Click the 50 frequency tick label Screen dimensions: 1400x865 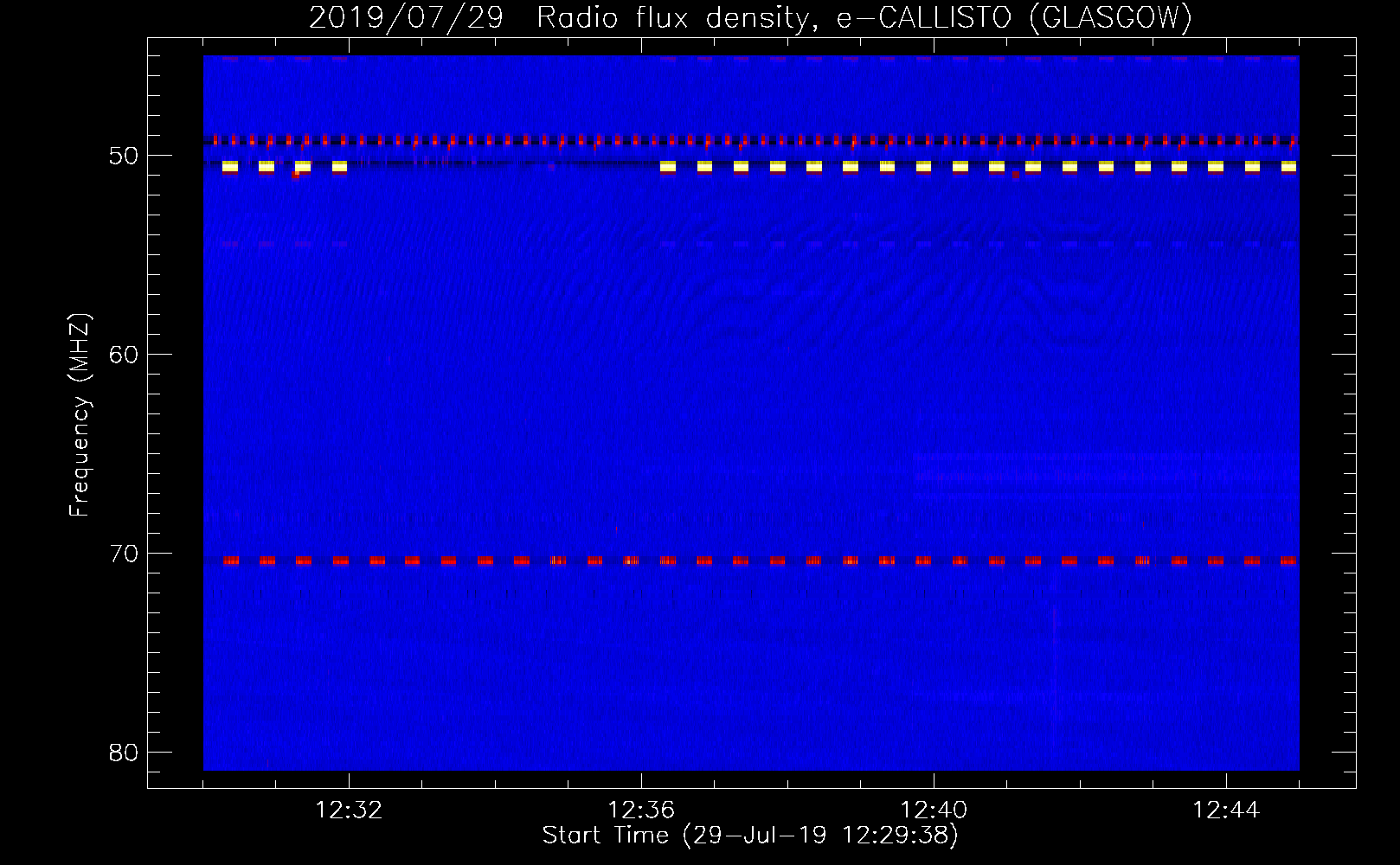click(124, 156)
